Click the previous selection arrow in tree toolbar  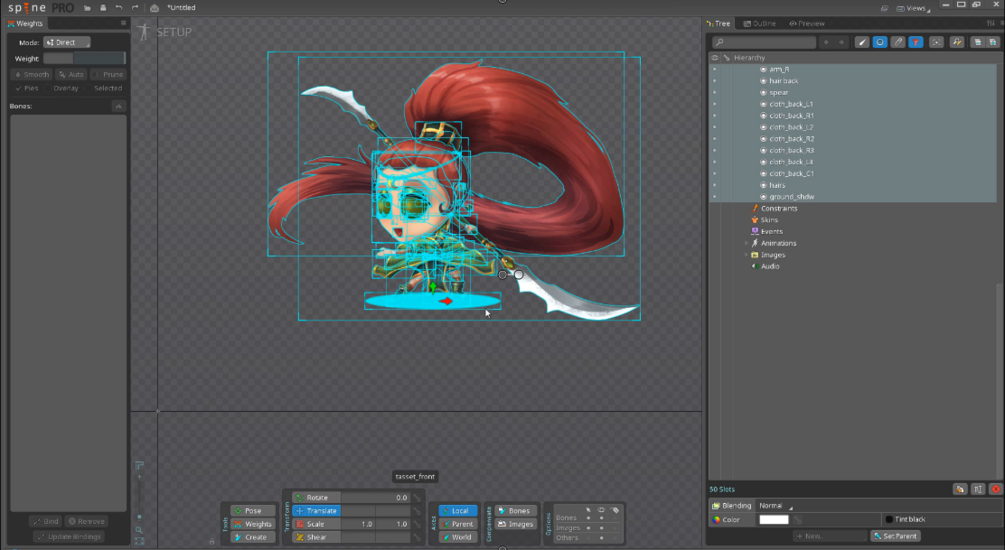[x=826, y=42]
